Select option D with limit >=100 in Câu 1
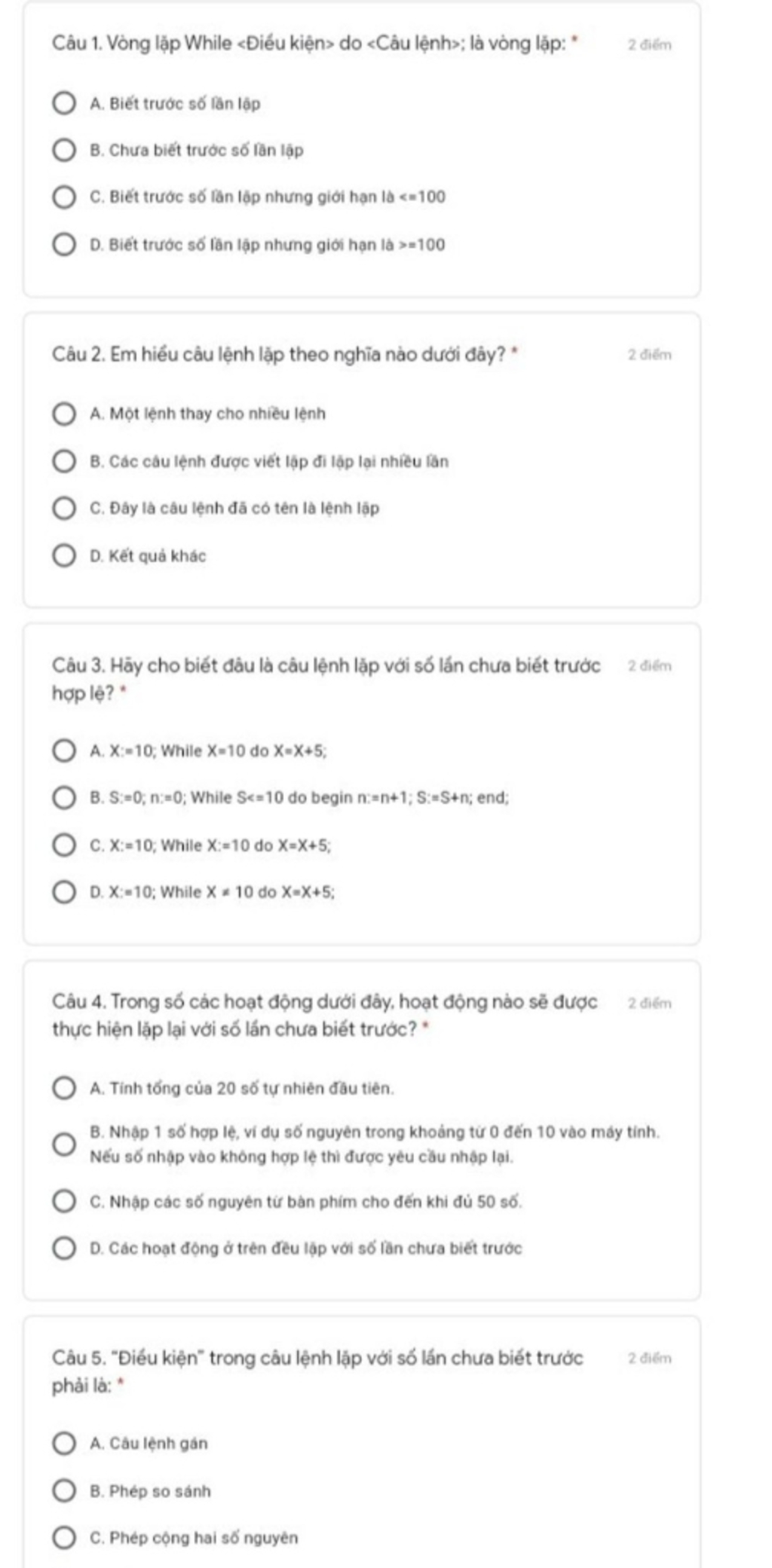The image size is (772, 1568). (64, 245)
